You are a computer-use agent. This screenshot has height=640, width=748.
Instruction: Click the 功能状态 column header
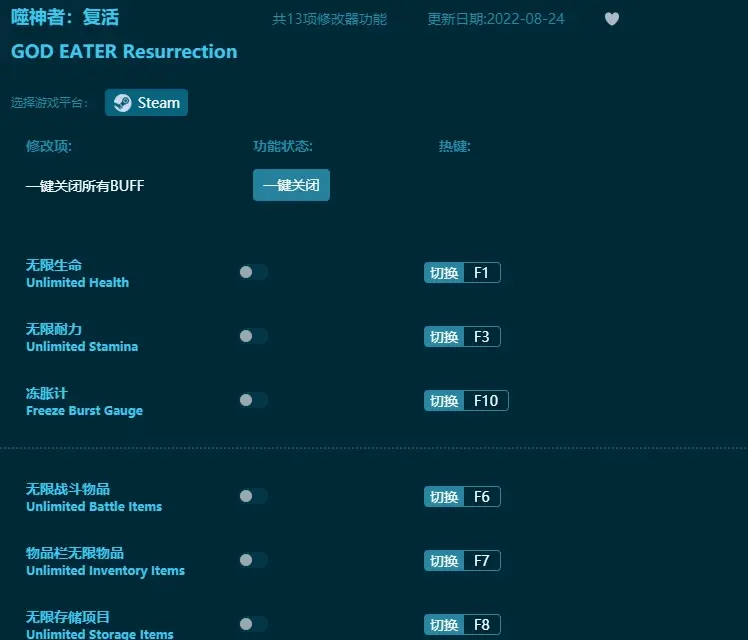[283, 146]
